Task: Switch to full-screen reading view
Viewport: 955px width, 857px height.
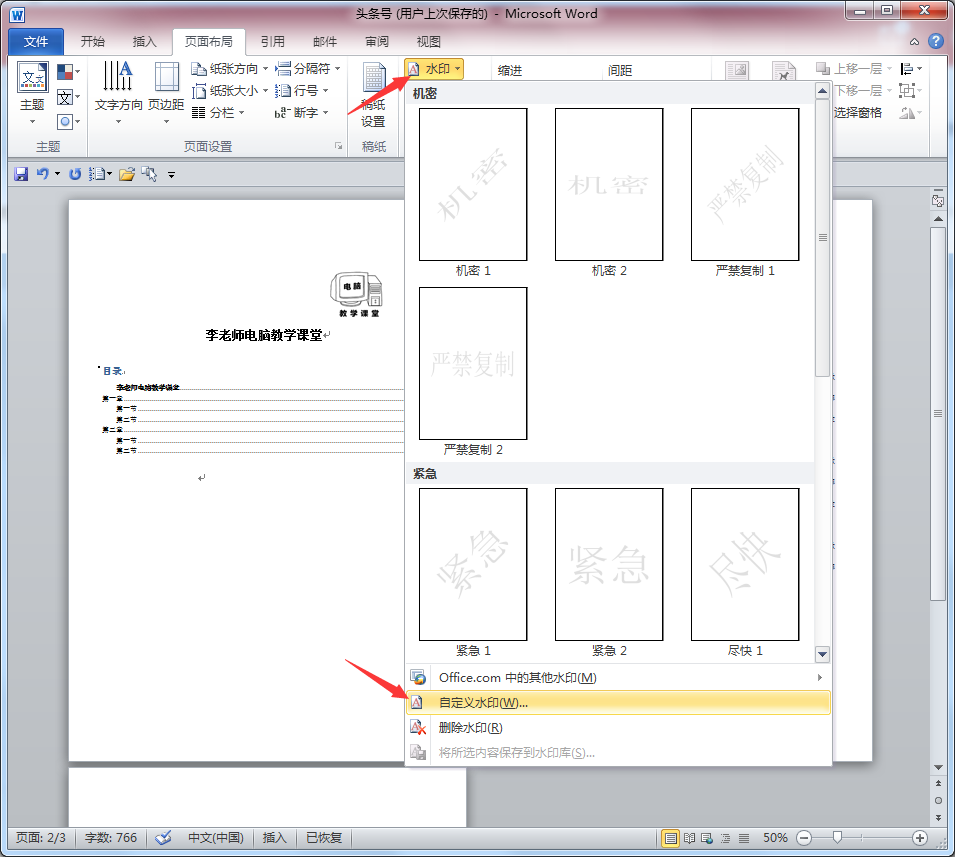Action: tap(689, 838)
